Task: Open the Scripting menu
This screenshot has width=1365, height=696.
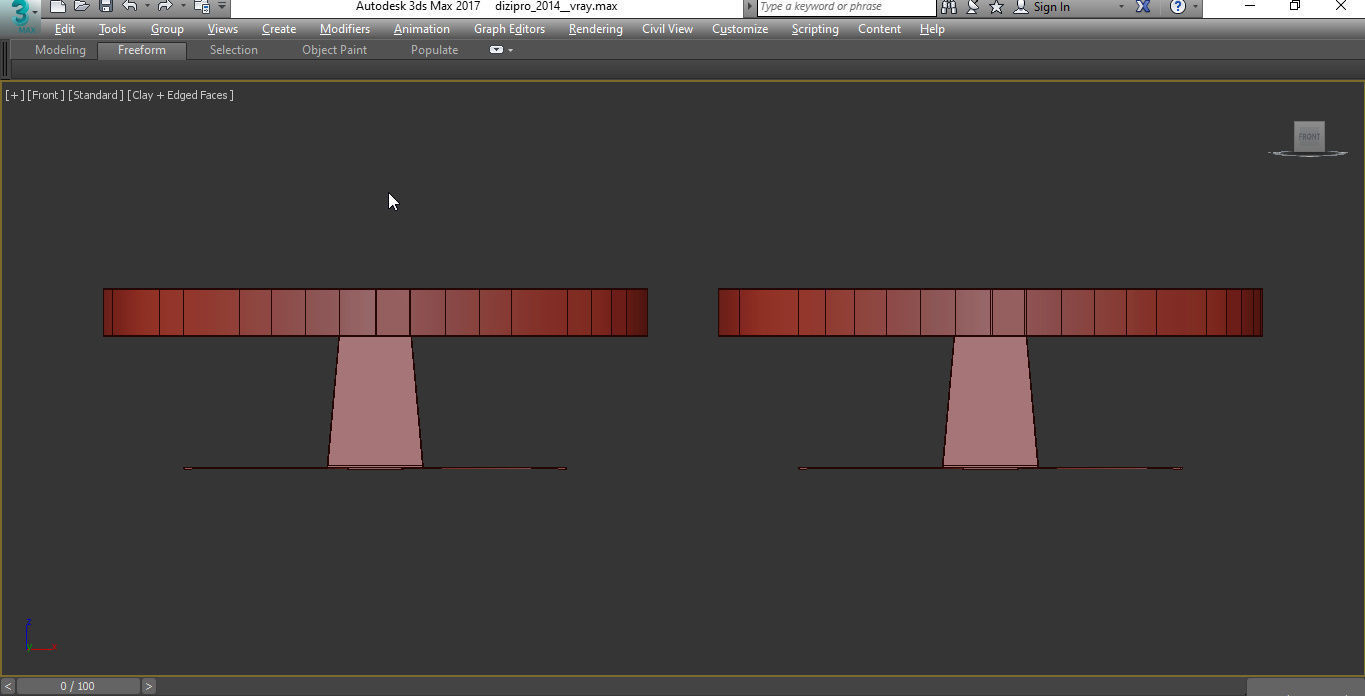Action: coord(815,29)
